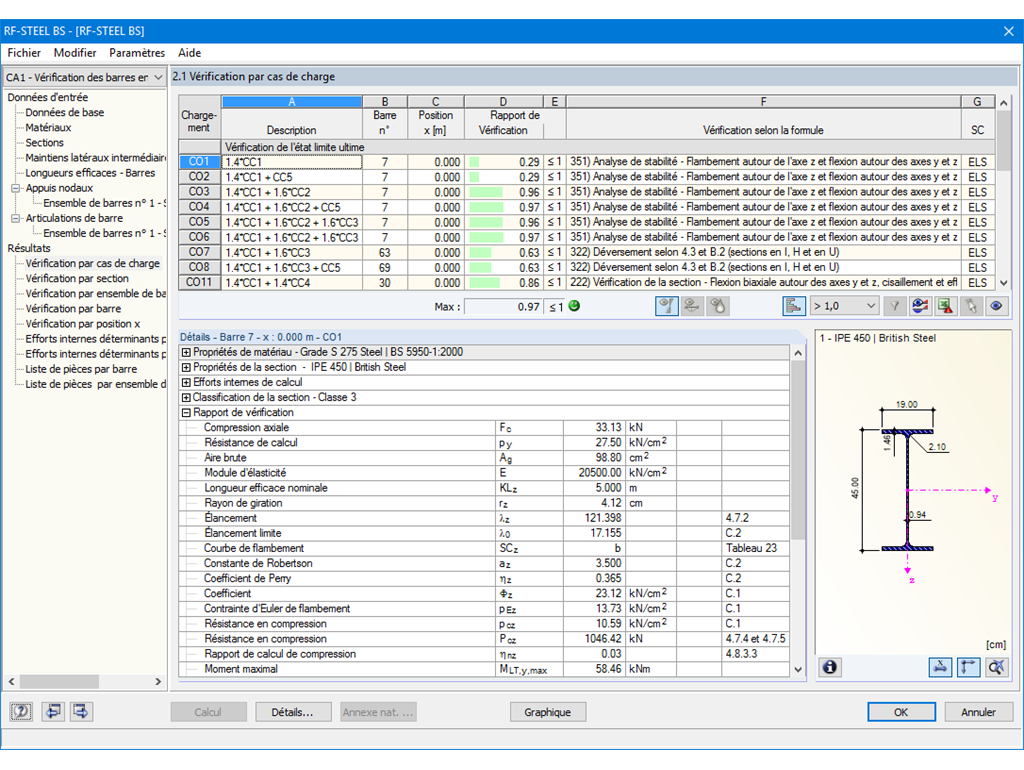The height and width of the screenshot is (770, 1024).
Task: Click the solid results eye icon
Action: 718,306
